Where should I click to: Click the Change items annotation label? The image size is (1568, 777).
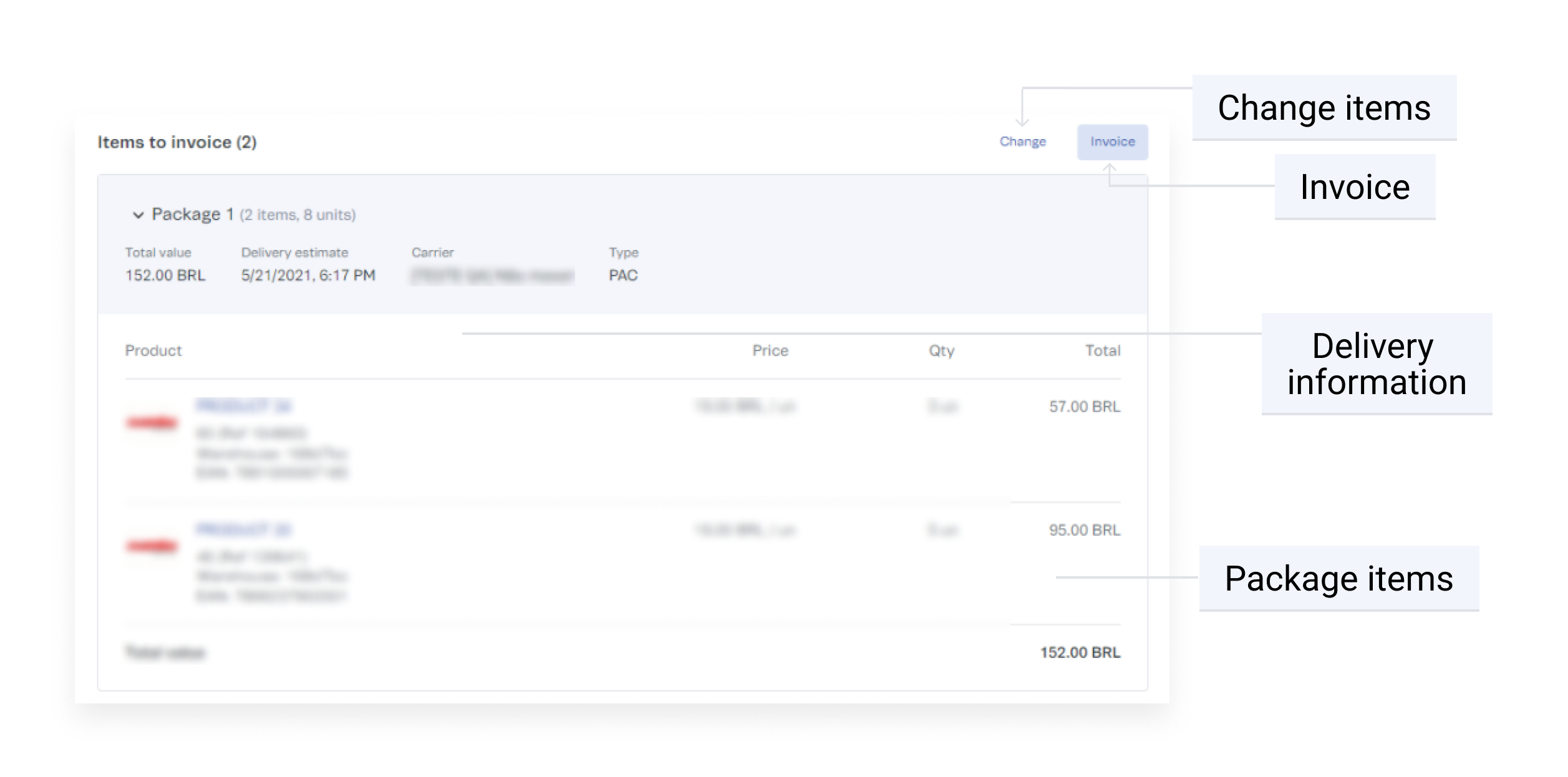click(x=1324, y=108)
